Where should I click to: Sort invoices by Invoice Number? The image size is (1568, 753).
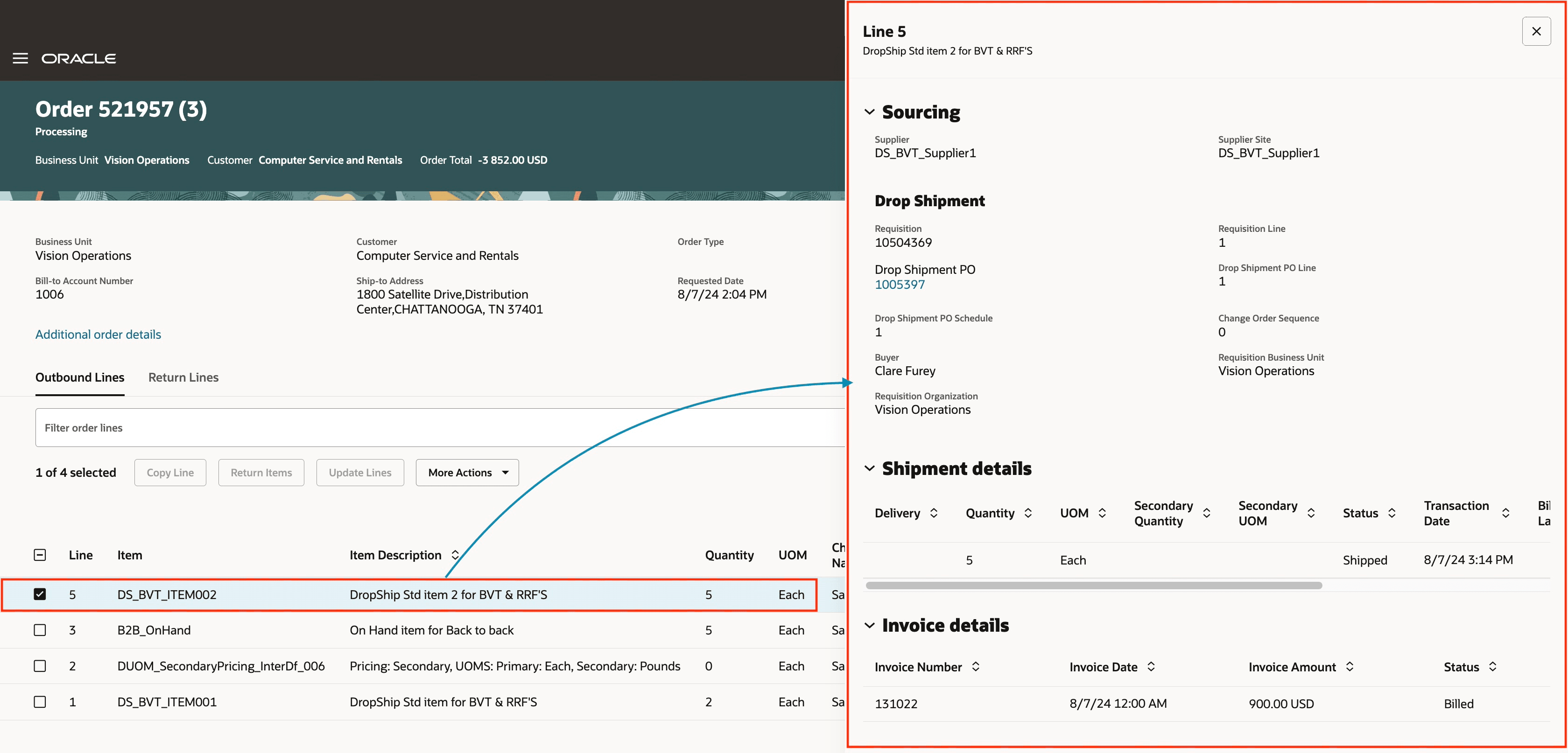975,666
